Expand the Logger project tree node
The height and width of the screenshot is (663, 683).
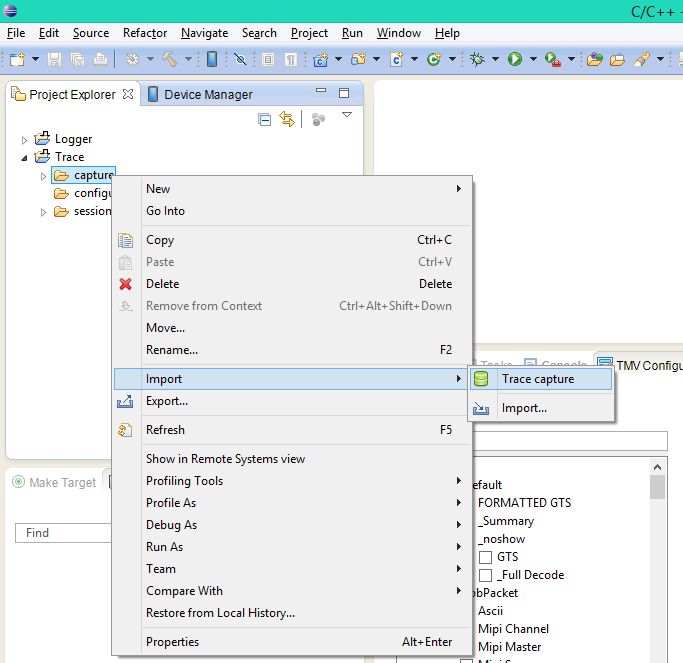click(x=25, y=140)
